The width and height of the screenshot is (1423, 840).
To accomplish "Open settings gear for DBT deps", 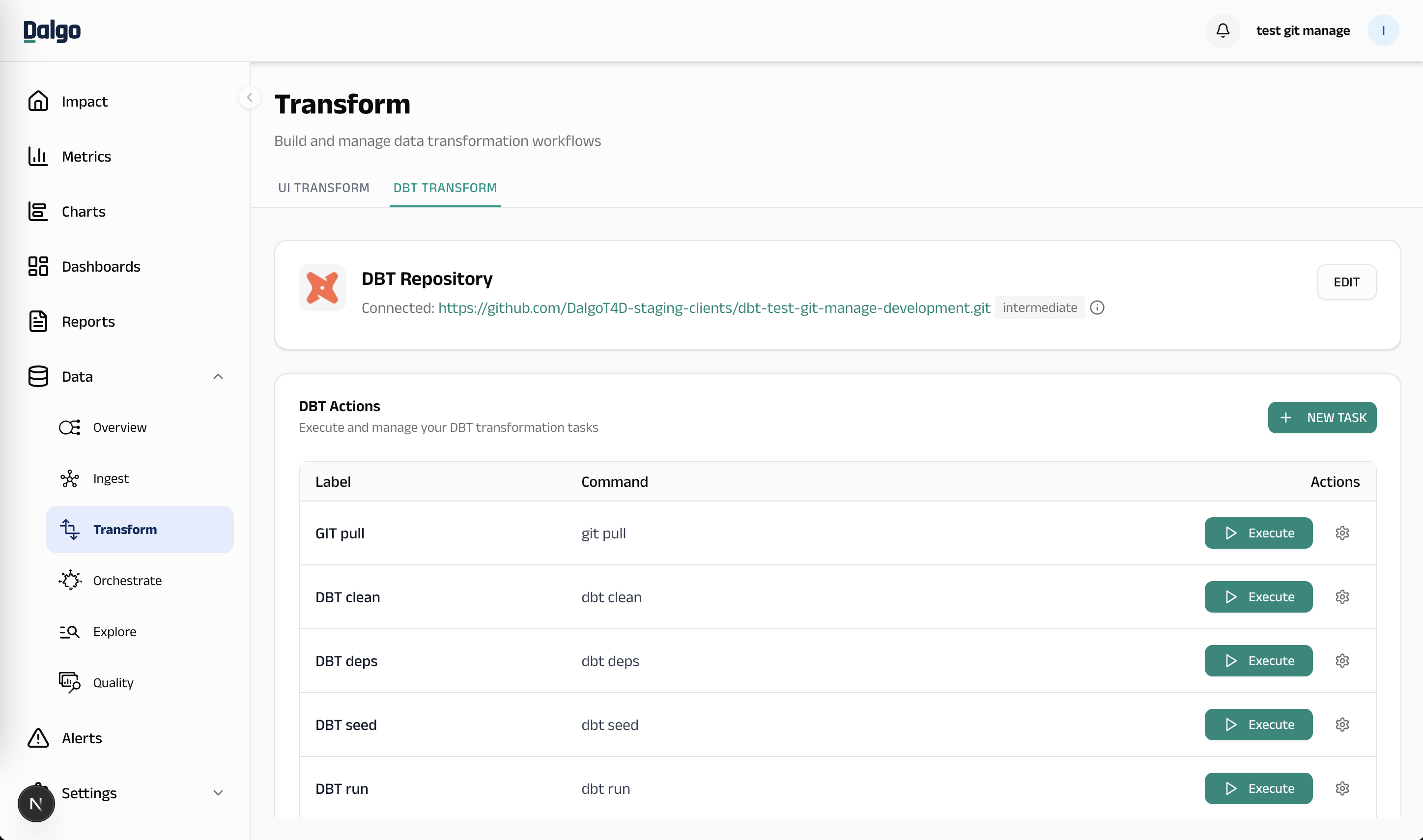I will tap(1342, 661).
